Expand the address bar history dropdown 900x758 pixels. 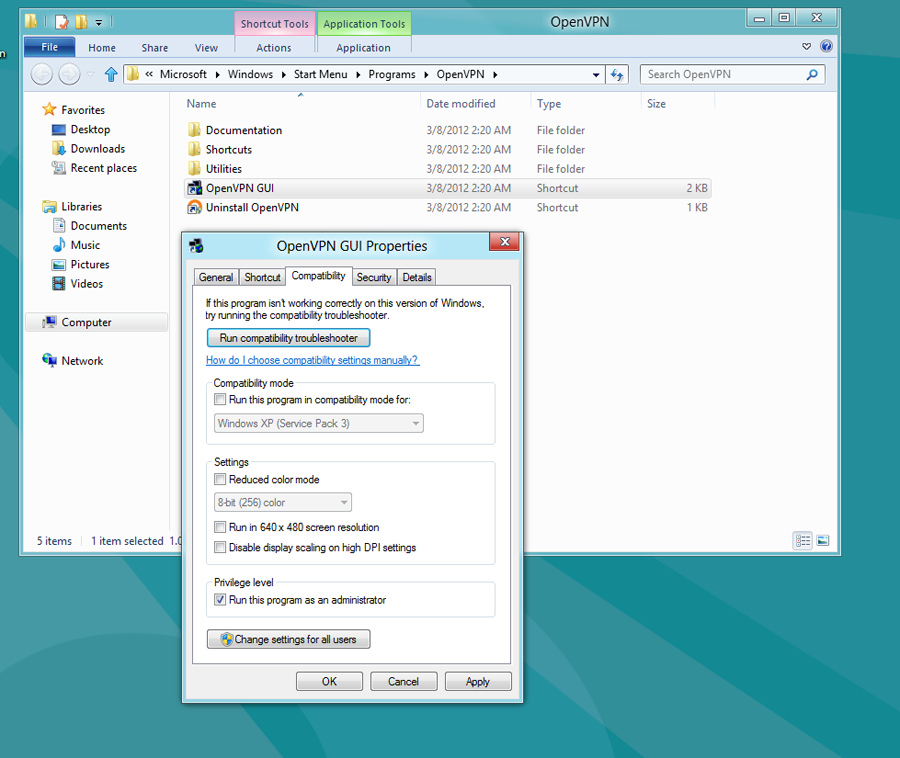[596, 75]
